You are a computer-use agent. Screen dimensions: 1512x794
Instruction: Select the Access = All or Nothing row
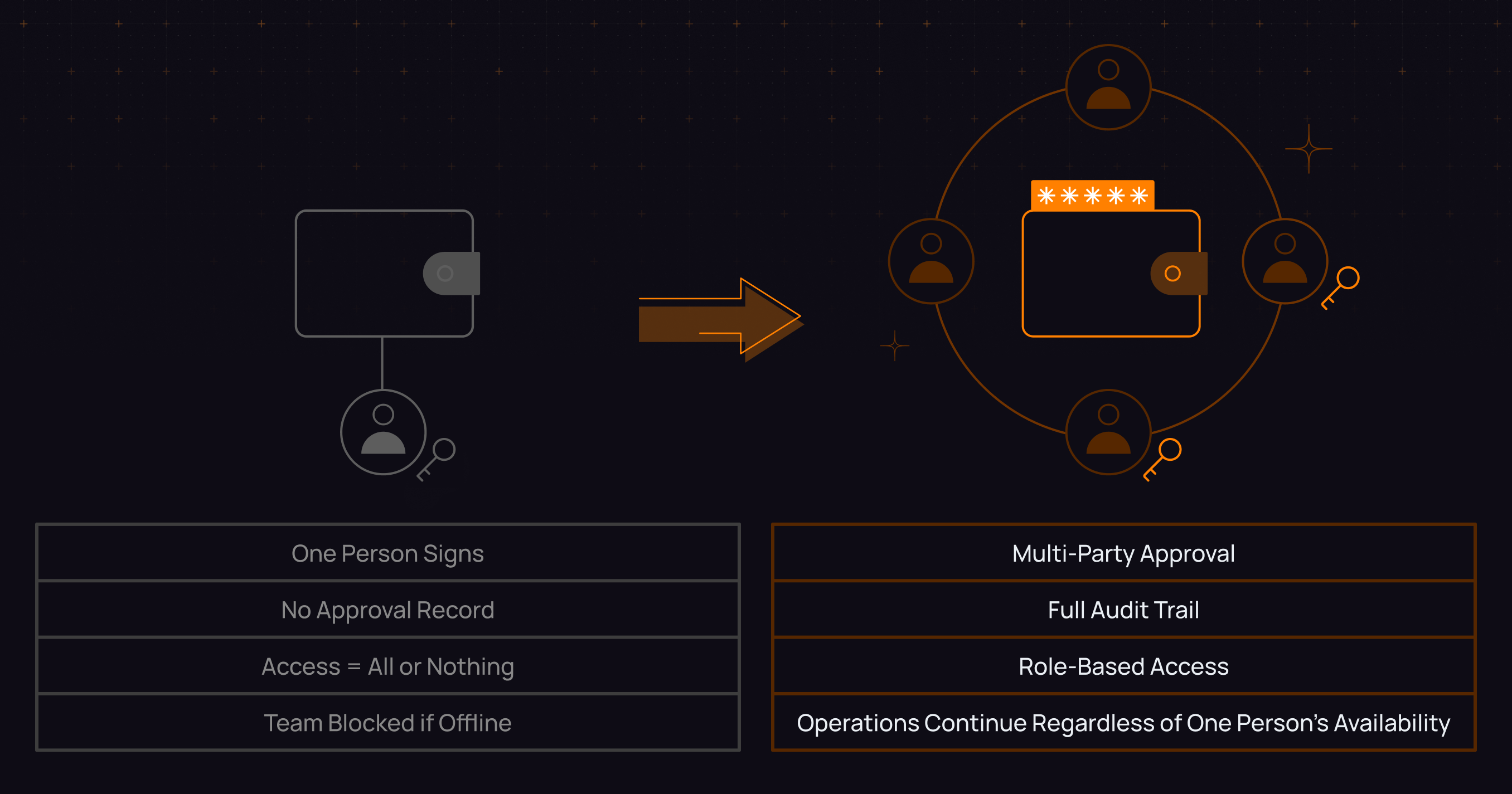(387, 666)
